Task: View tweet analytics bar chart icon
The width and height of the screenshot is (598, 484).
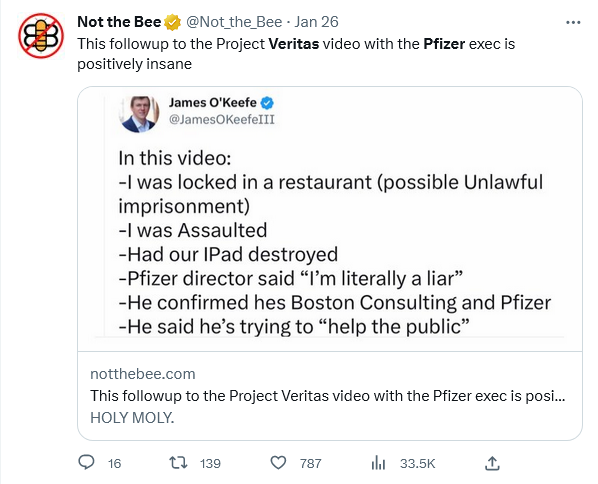Action: click(378, 463)
